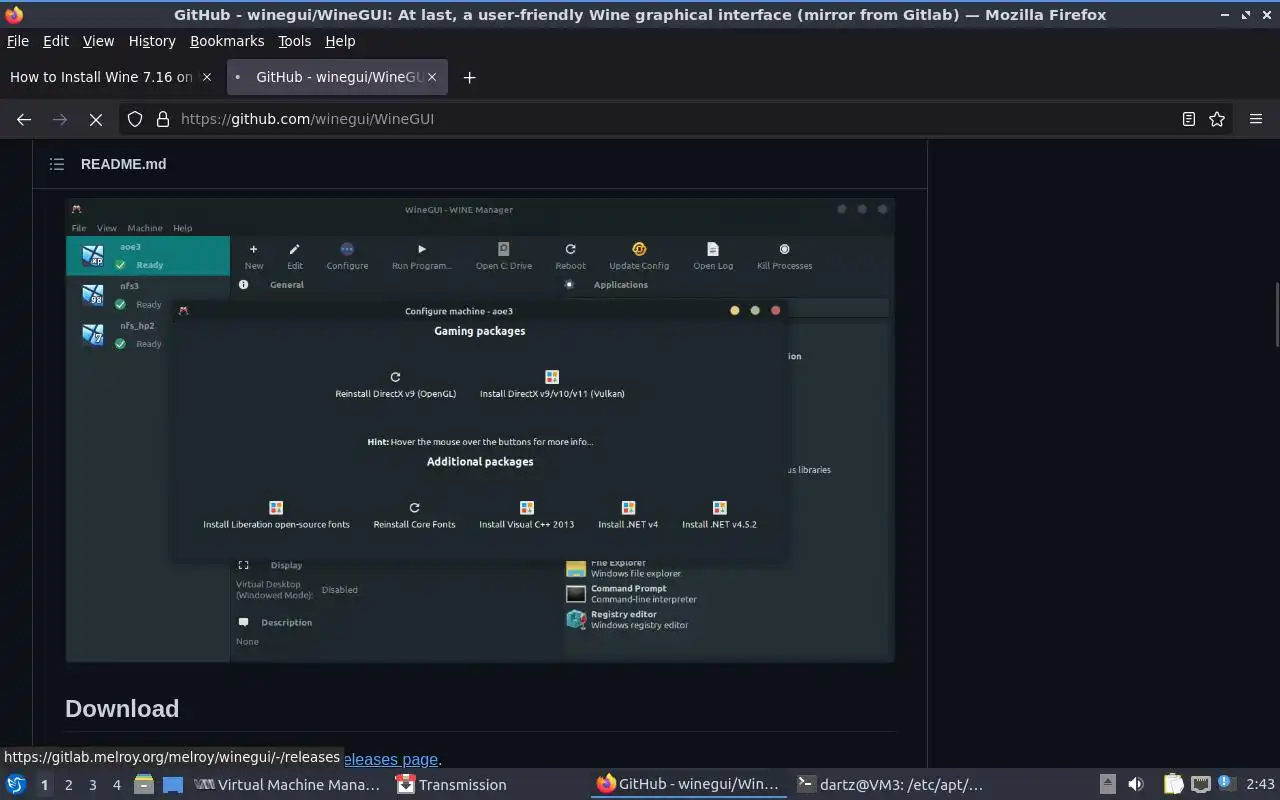Viewport: 1280px width, 800px height.
Task: Switch to virtual desktop 4
Action: (x=116, y=785)
